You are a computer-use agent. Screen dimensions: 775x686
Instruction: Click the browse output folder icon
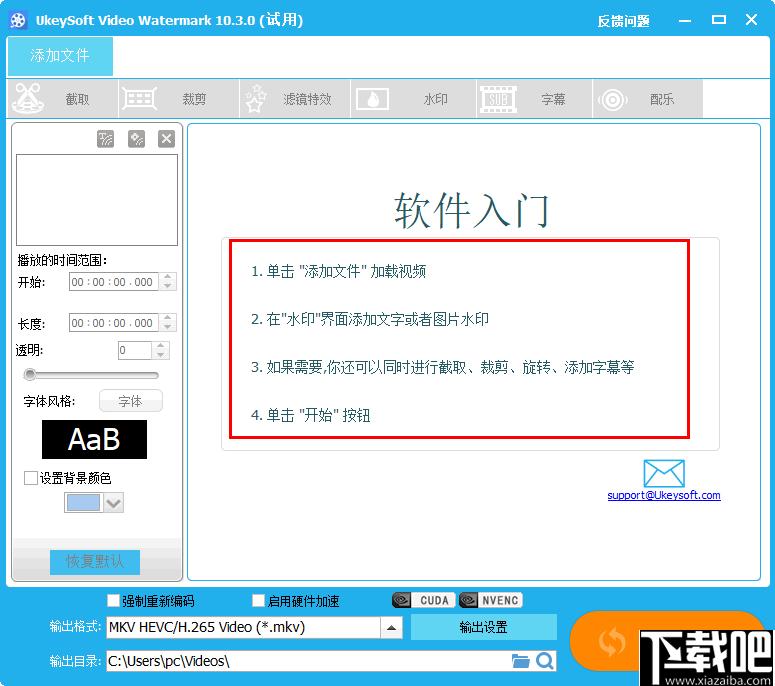coord(520,661)
